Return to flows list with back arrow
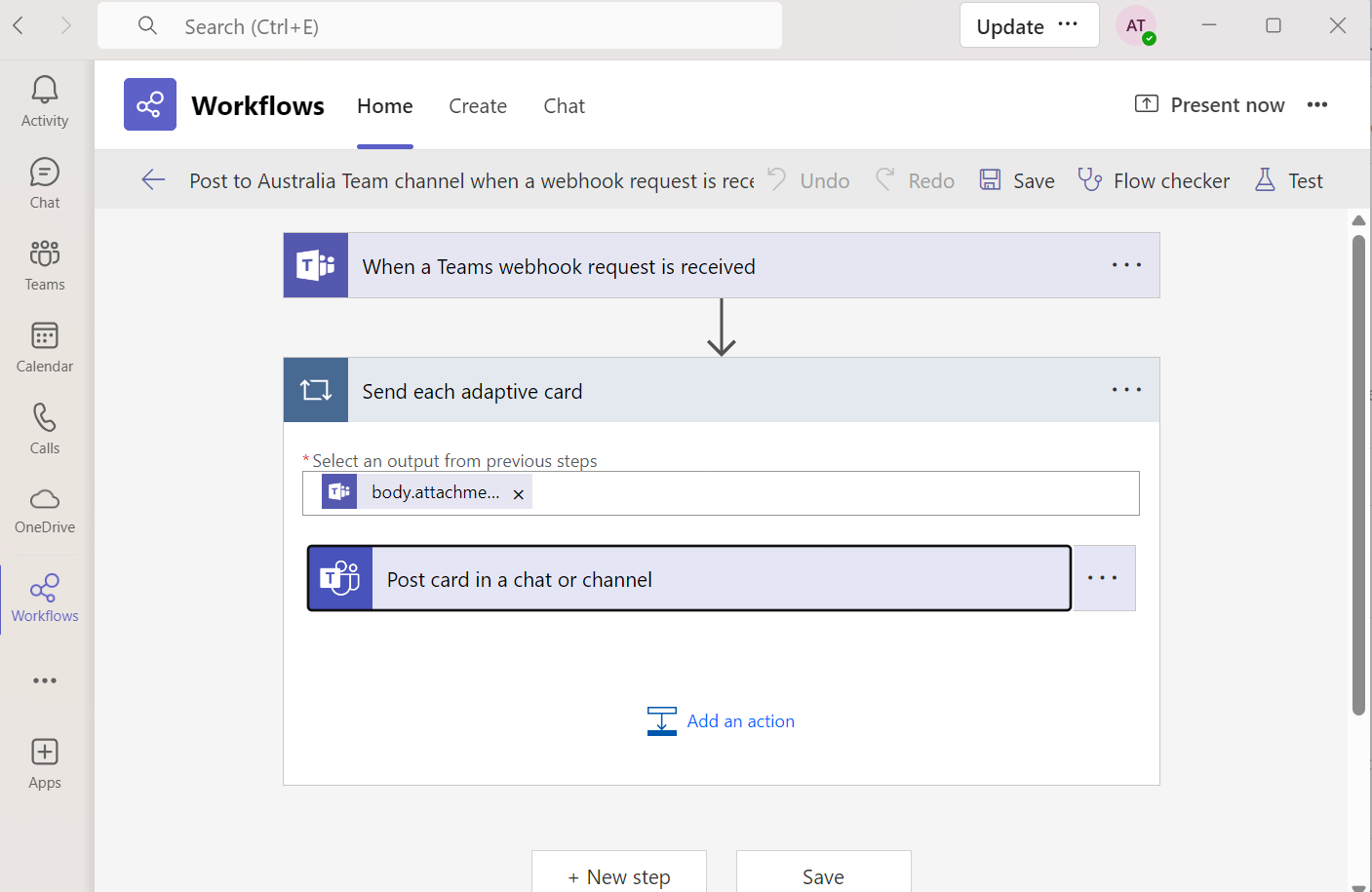This screenshot has height=892, width=1372. (x=154, y=179)
